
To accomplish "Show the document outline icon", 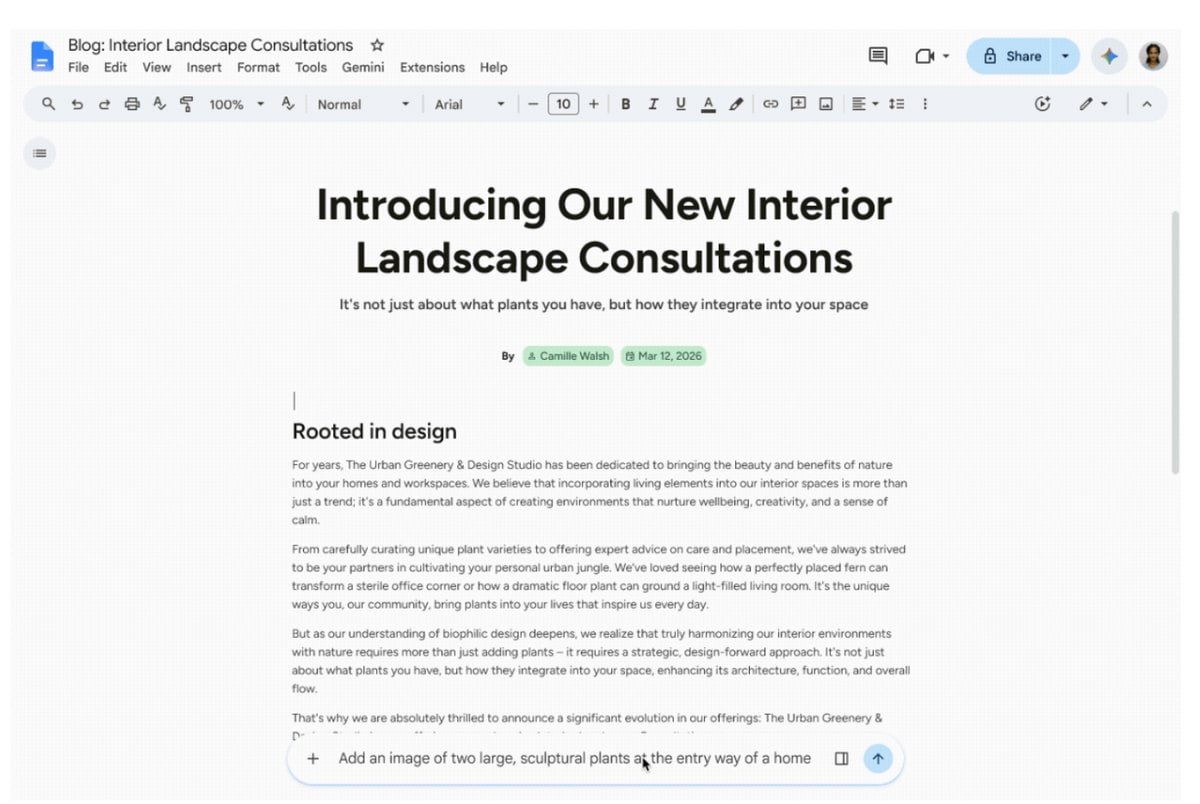I will coord(40,153).
